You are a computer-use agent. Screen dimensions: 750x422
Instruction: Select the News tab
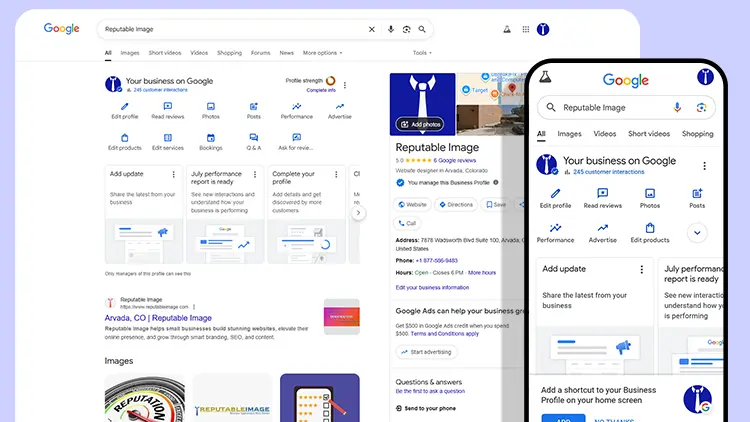click(x=287, y=53)
